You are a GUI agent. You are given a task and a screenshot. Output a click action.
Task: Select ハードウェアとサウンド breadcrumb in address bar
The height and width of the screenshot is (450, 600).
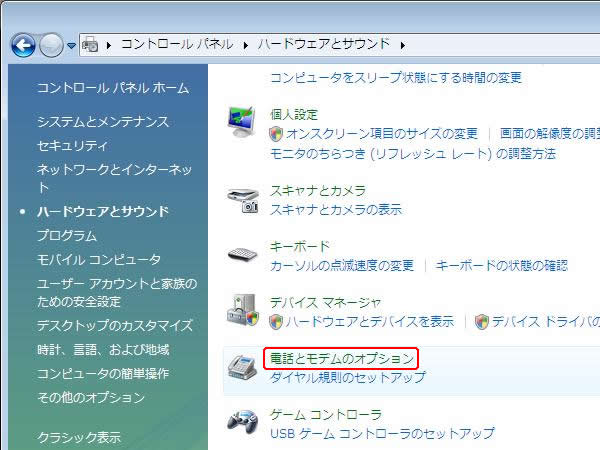click(x=324, y=44)
